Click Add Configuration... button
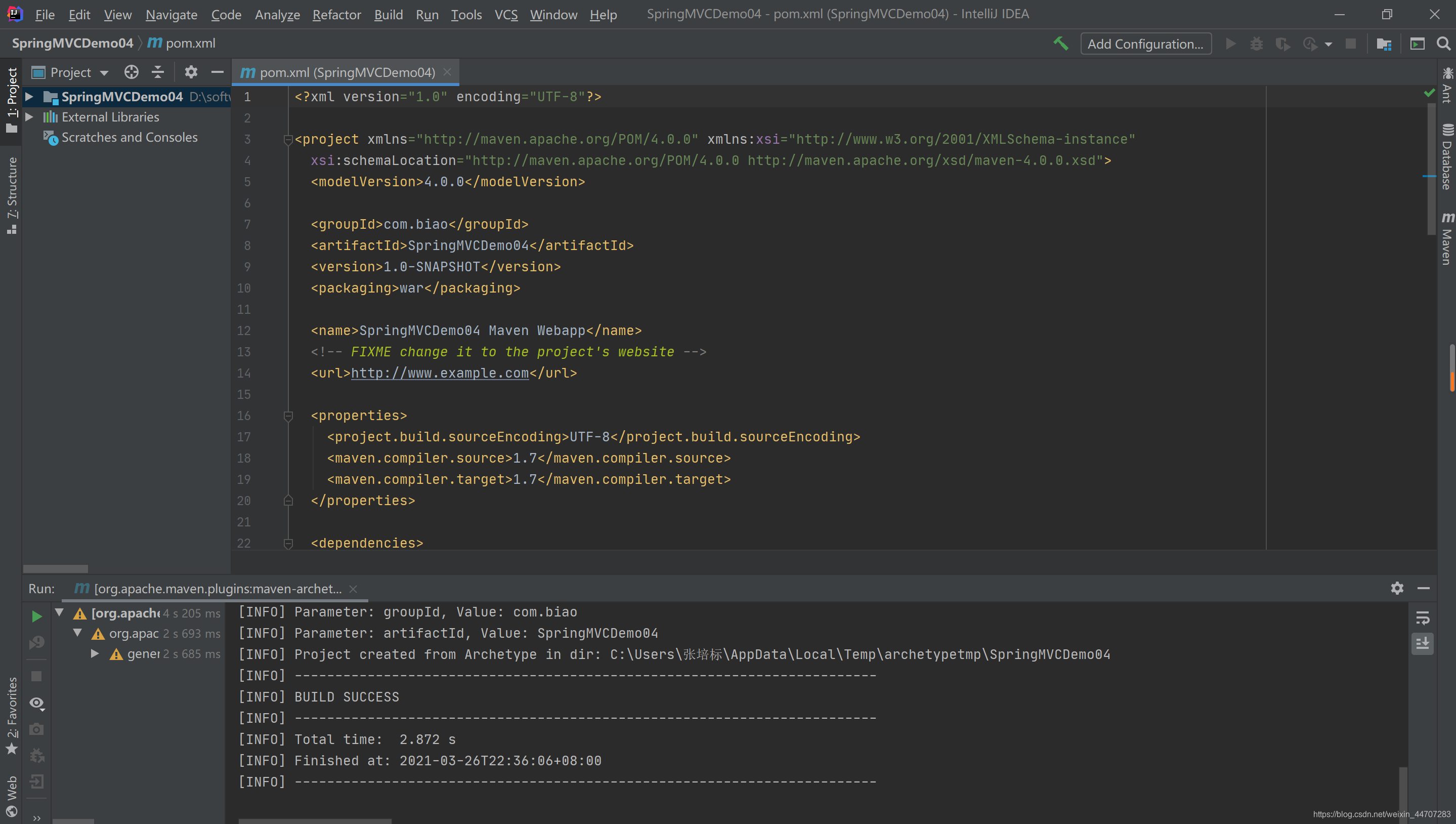 pyautogui.click(x=1145, y=44)
